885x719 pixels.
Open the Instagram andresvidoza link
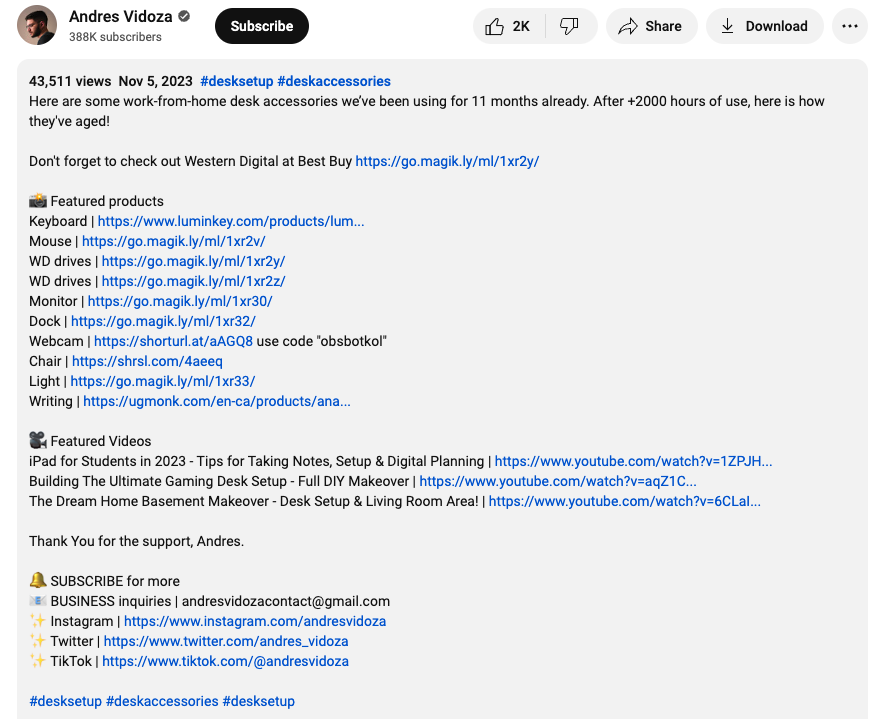tap(255, 621)
